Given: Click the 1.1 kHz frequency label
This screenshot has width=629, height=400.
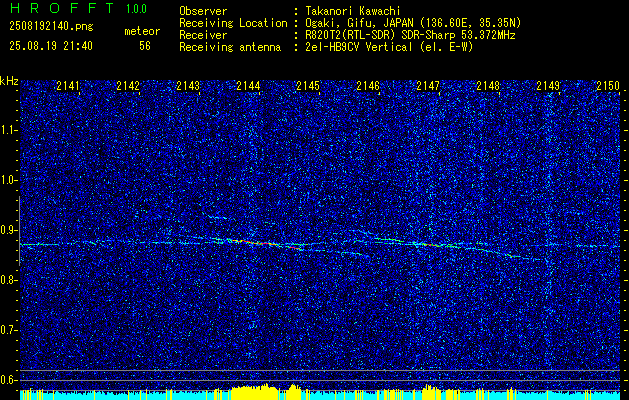Looking at the screenshot, I should click(9, 130).
